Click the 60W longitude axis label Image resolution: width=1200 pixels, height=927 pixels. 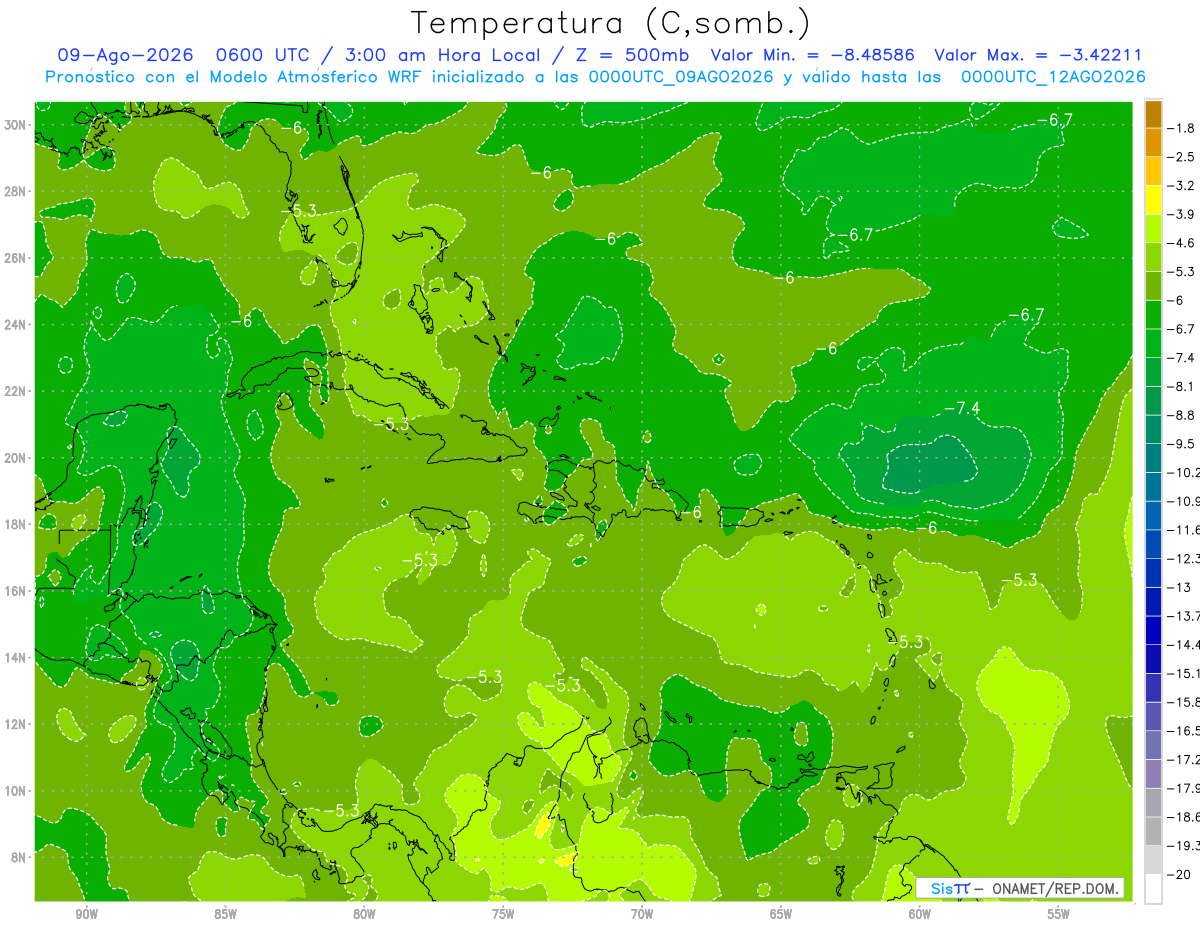click(x=919, y=914)
